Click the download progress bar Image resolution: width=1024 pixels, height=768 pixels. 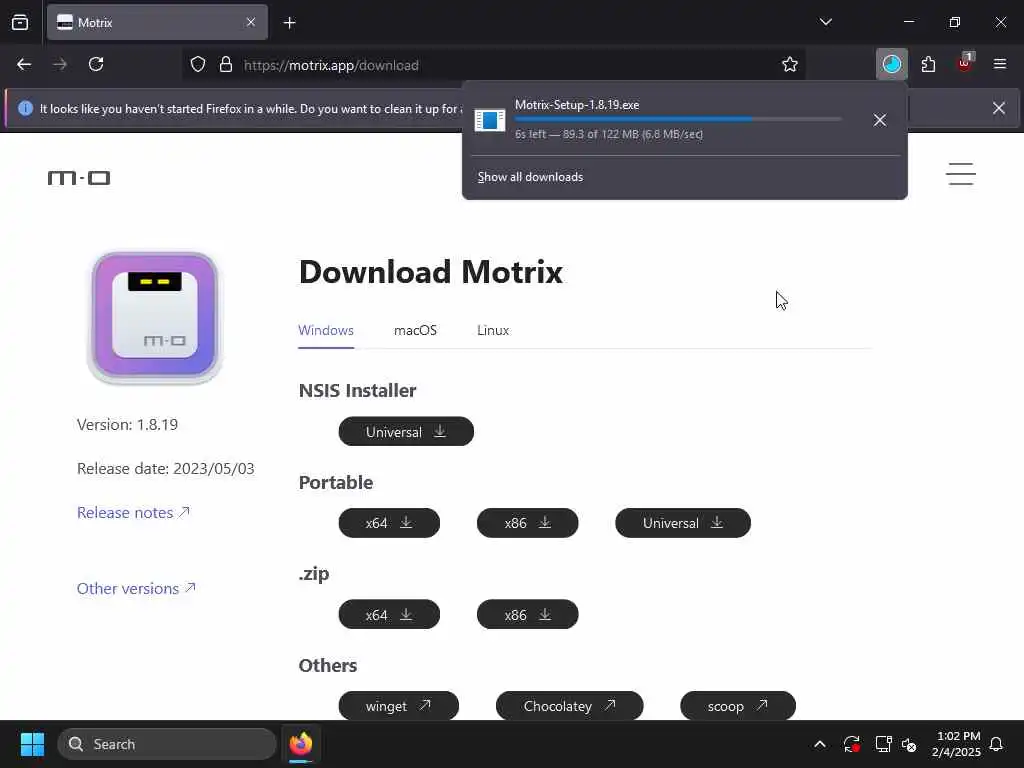(678, 120)
